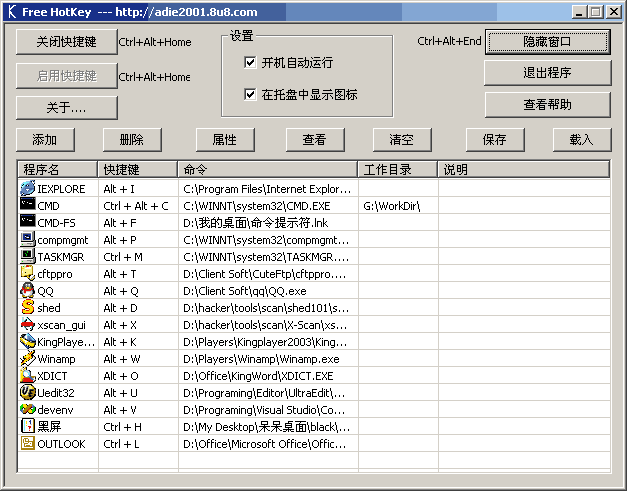The image size is (627, 491).
Task: Open 属性 for the selected entry
Action: pos(225,140)
